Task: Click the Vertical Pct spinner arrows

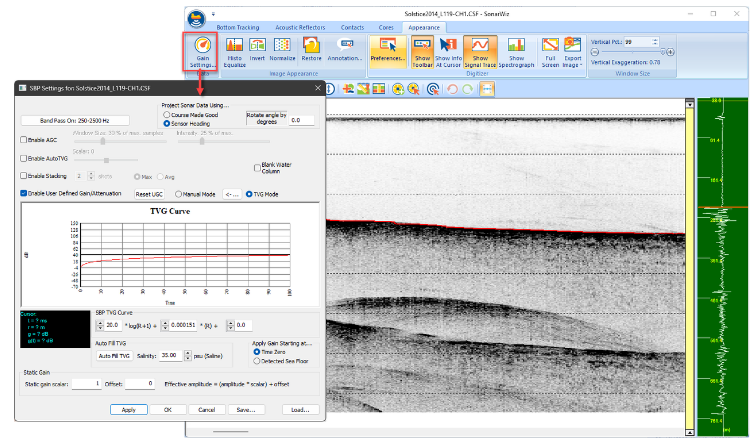Action: tap(655, 42)
